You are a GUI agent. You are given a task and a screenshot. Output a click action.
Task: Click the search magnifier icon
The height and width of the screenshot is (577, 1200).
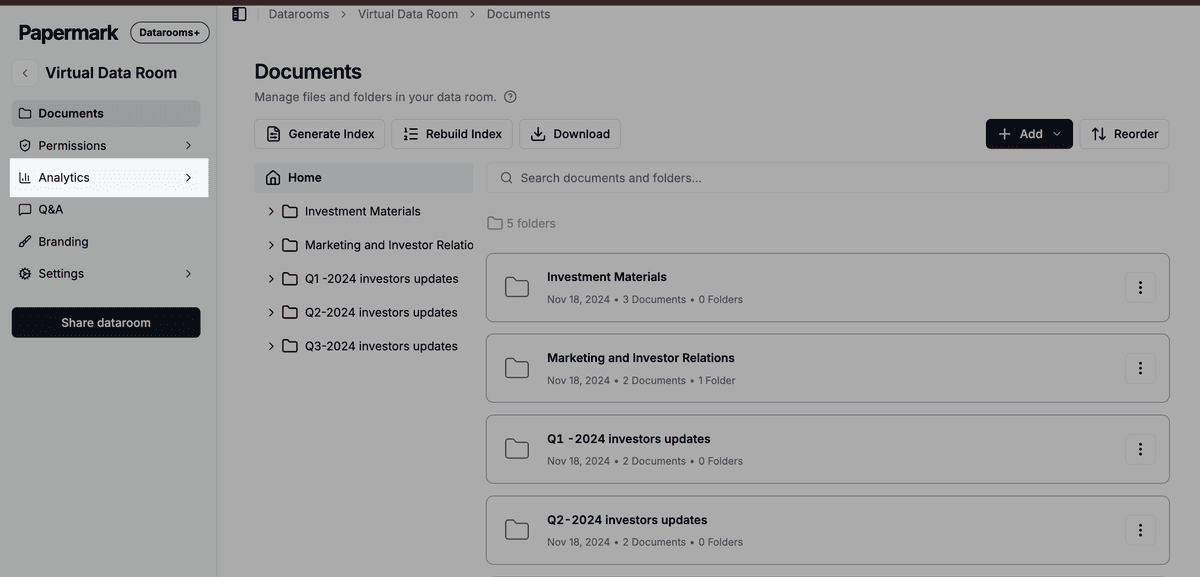point(507,178)
